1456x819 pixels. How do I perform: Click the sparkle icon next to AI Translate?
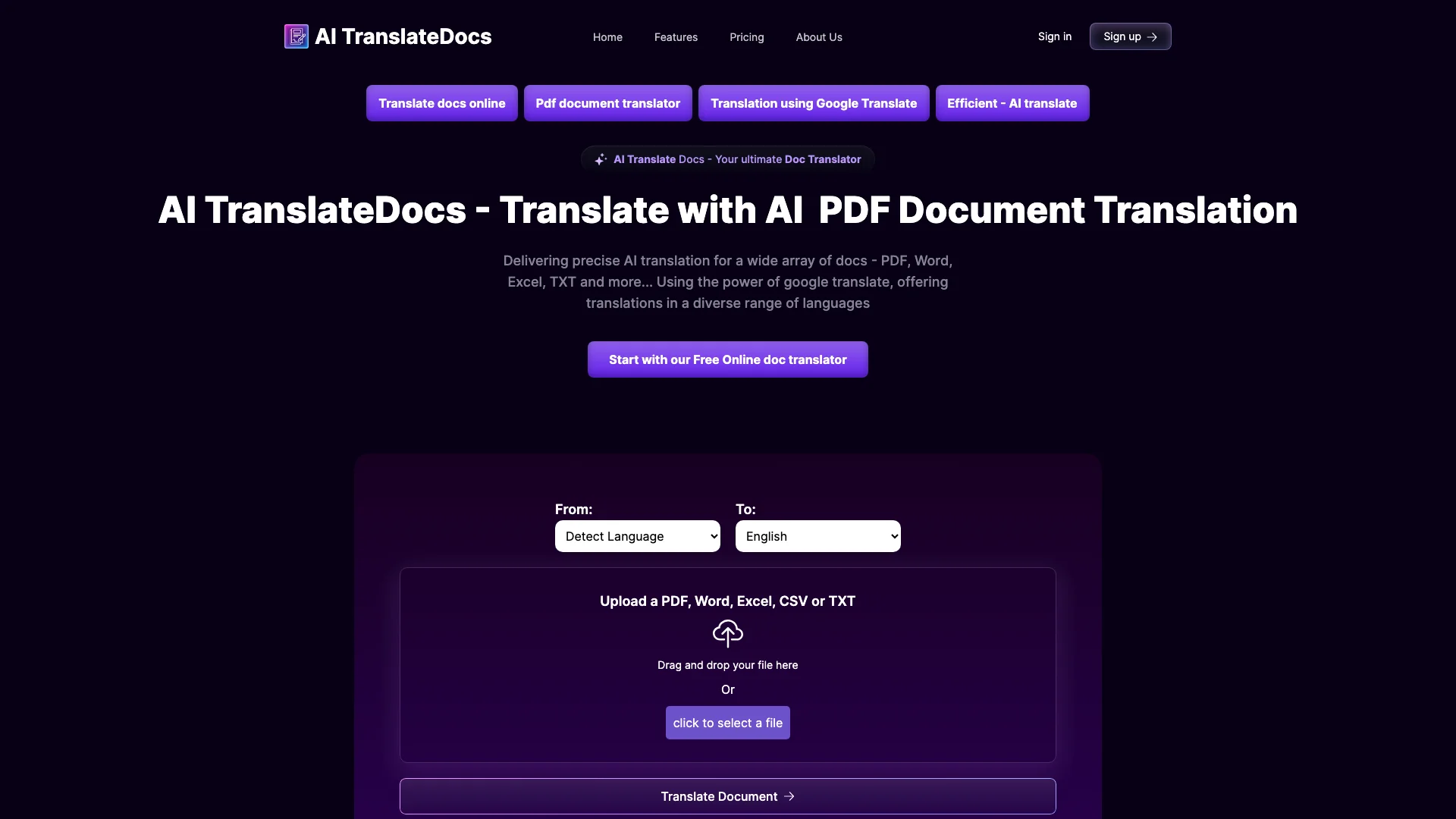point(601,159)
